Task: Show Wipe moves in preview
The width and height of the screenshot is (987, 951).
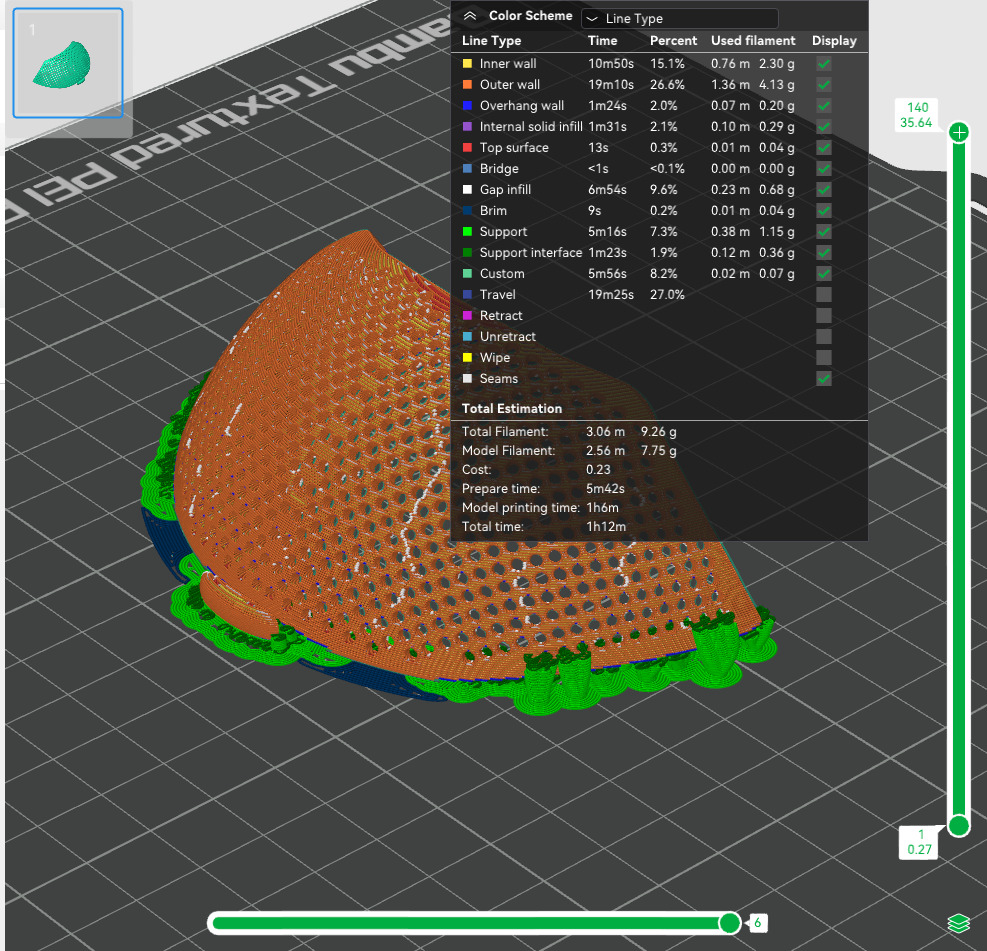Action: (823, 357)
